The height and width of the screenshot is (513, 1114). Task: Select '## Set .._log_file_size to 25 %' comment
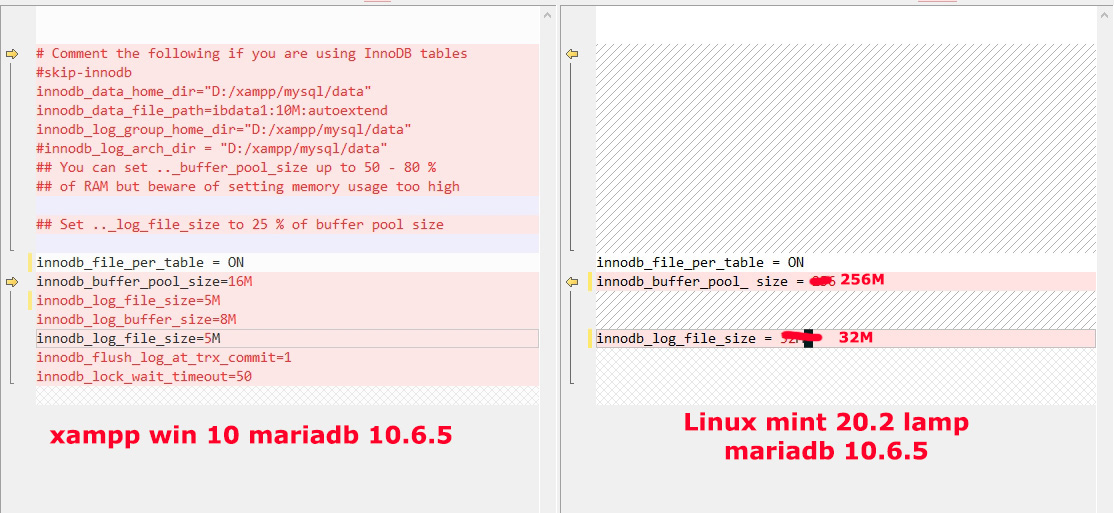[287, 225]
